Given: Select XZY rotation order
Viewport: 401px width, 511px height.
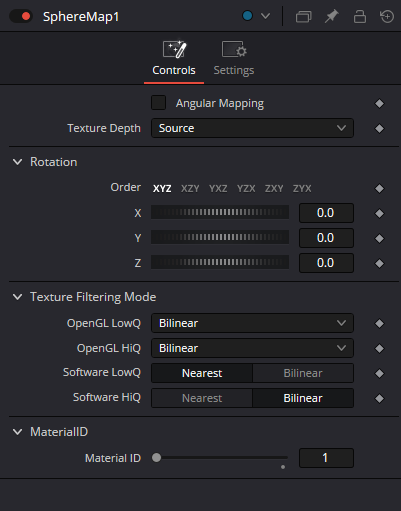Looking at the screenshot, I should click(190, 189).
